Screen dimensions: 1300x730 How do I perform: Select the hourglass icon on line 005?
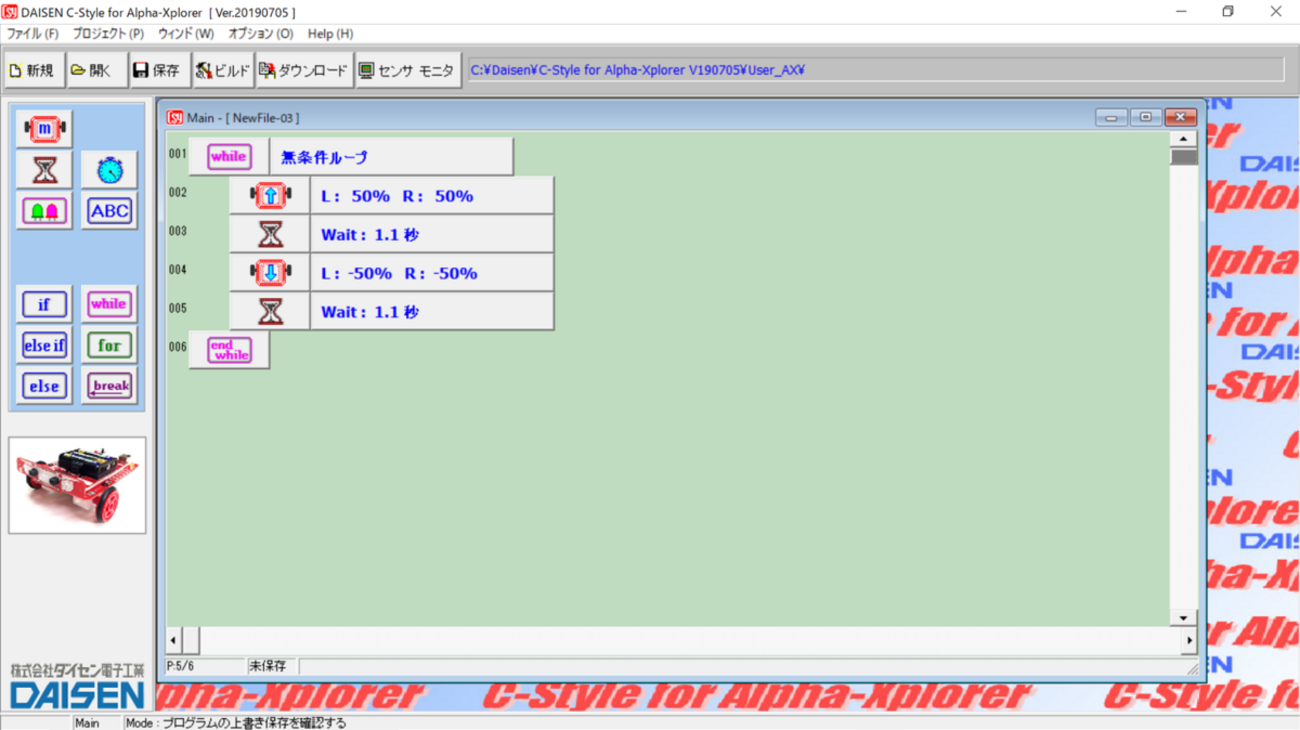tap(270, 312)
